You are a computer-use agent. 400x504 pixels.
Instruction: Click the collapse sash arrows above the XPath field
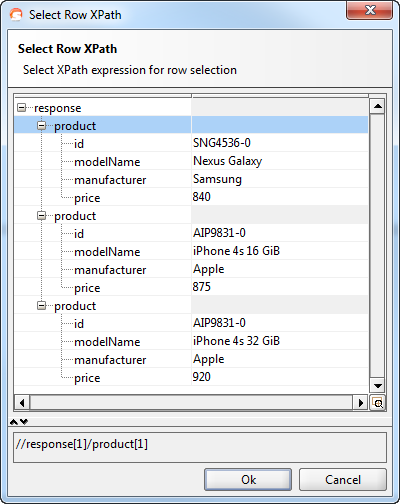point(19,422)
